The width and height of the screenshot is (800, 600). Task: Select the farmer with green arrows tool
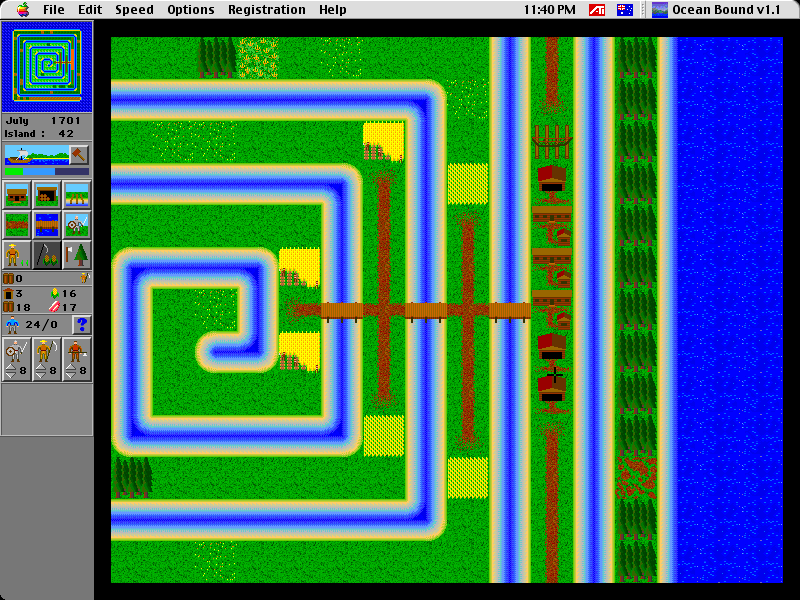(17, 255)
